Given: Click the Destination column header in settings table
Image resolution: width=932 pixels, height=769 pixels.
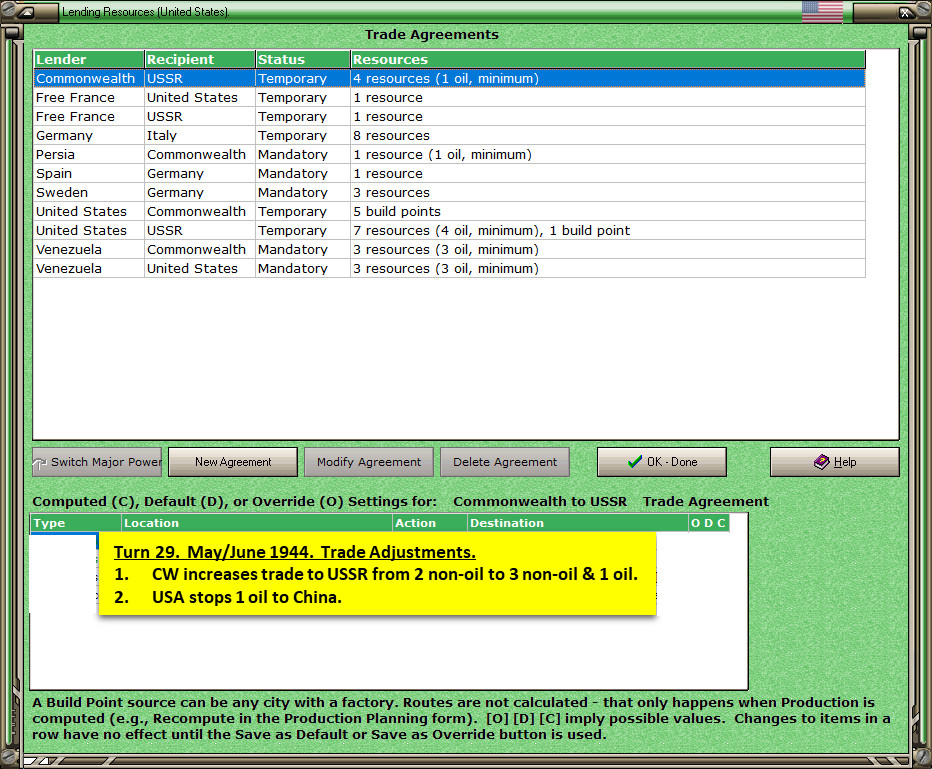Looking at the screenshot, I should pyautogui.click(x=577, y=523).
